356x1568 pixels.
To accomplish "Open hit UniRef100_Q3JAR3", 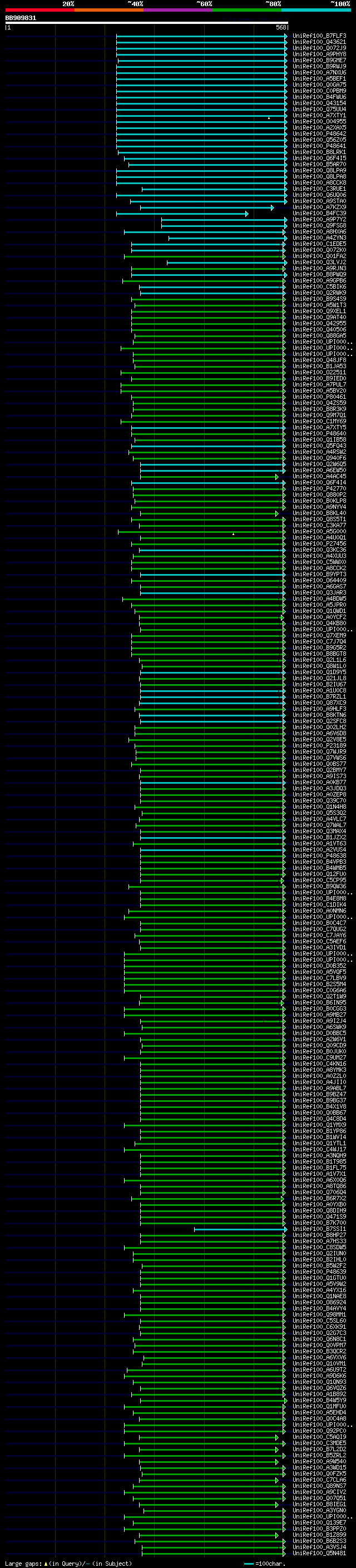I will (319, 592).
